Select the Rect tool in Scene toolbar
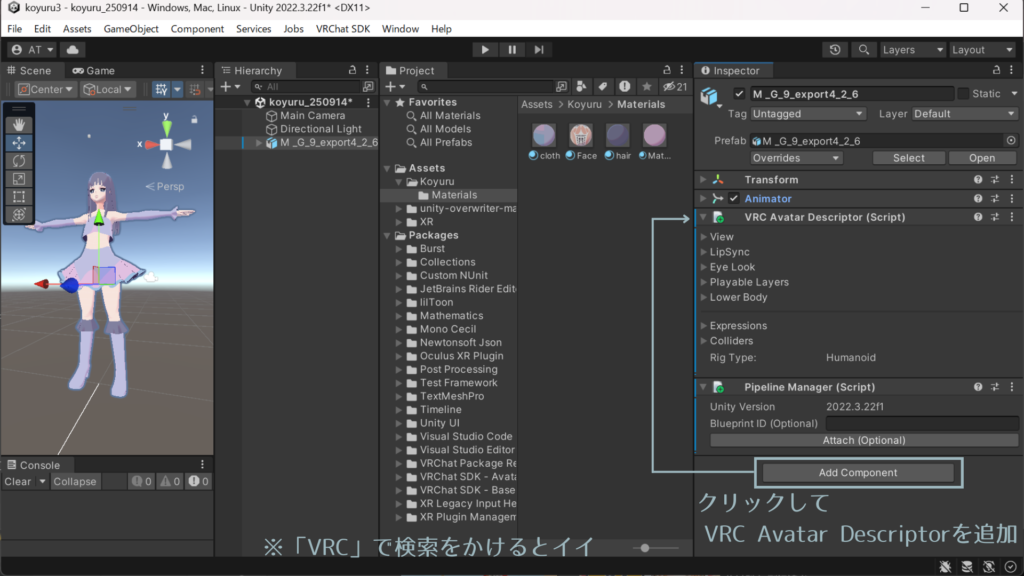The width and height of the screenshot is (1024, 576). tap(19, 197)
